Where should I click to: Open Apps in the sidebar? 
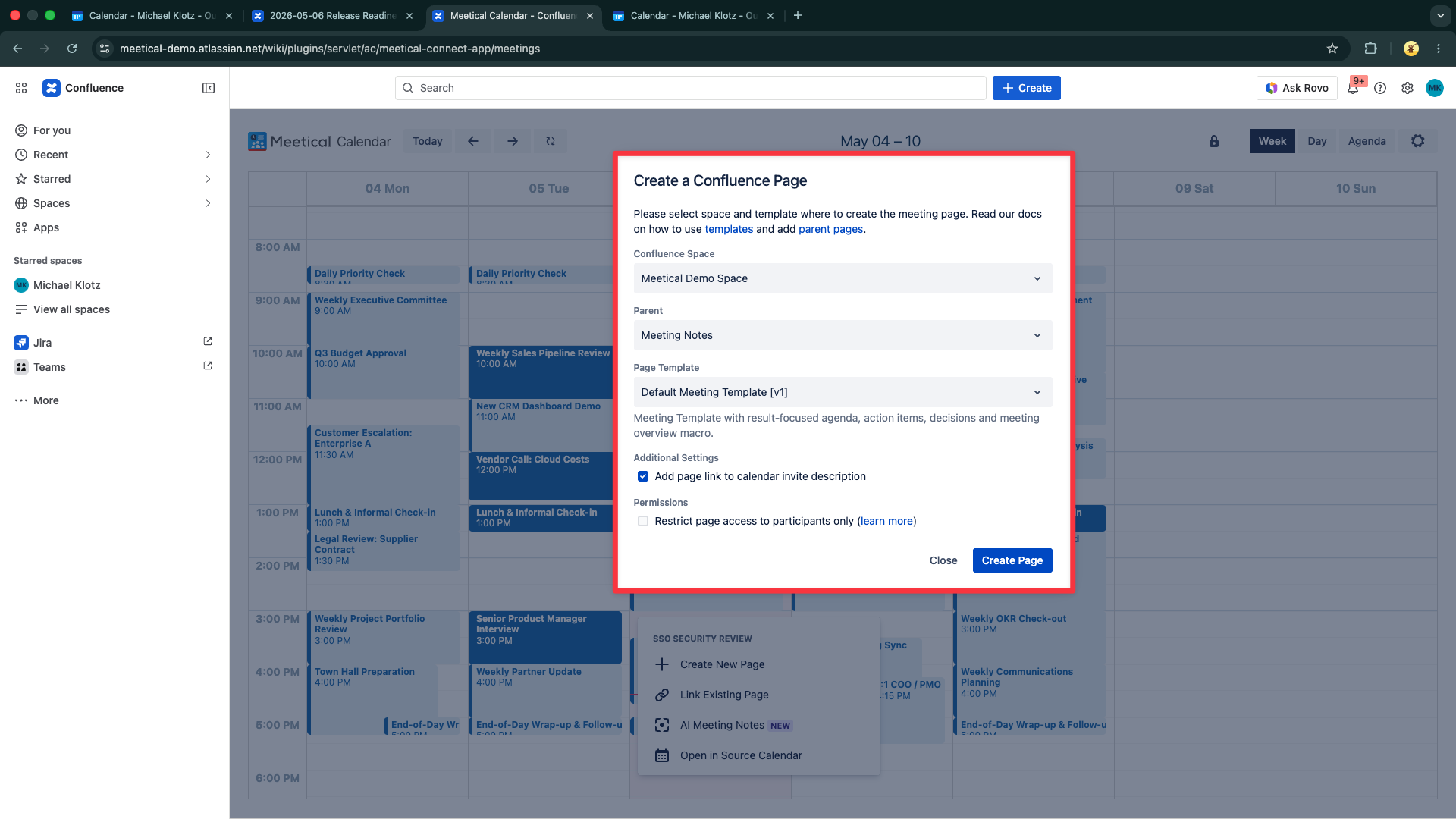[x=114, y=227]
